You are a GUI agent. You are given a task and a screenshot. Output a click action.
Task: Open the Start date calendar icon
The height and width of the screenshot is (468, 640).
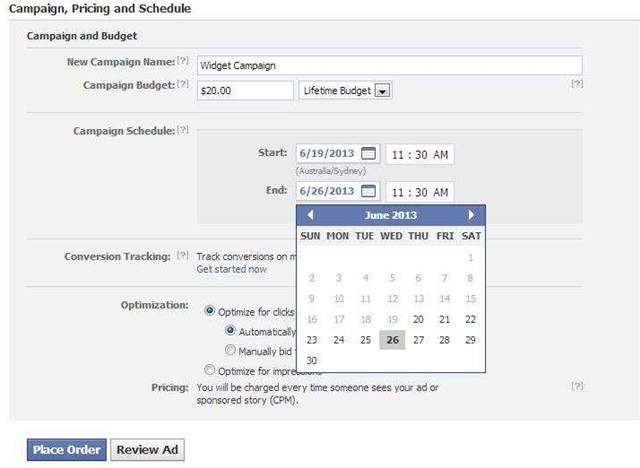pos(369,153)
